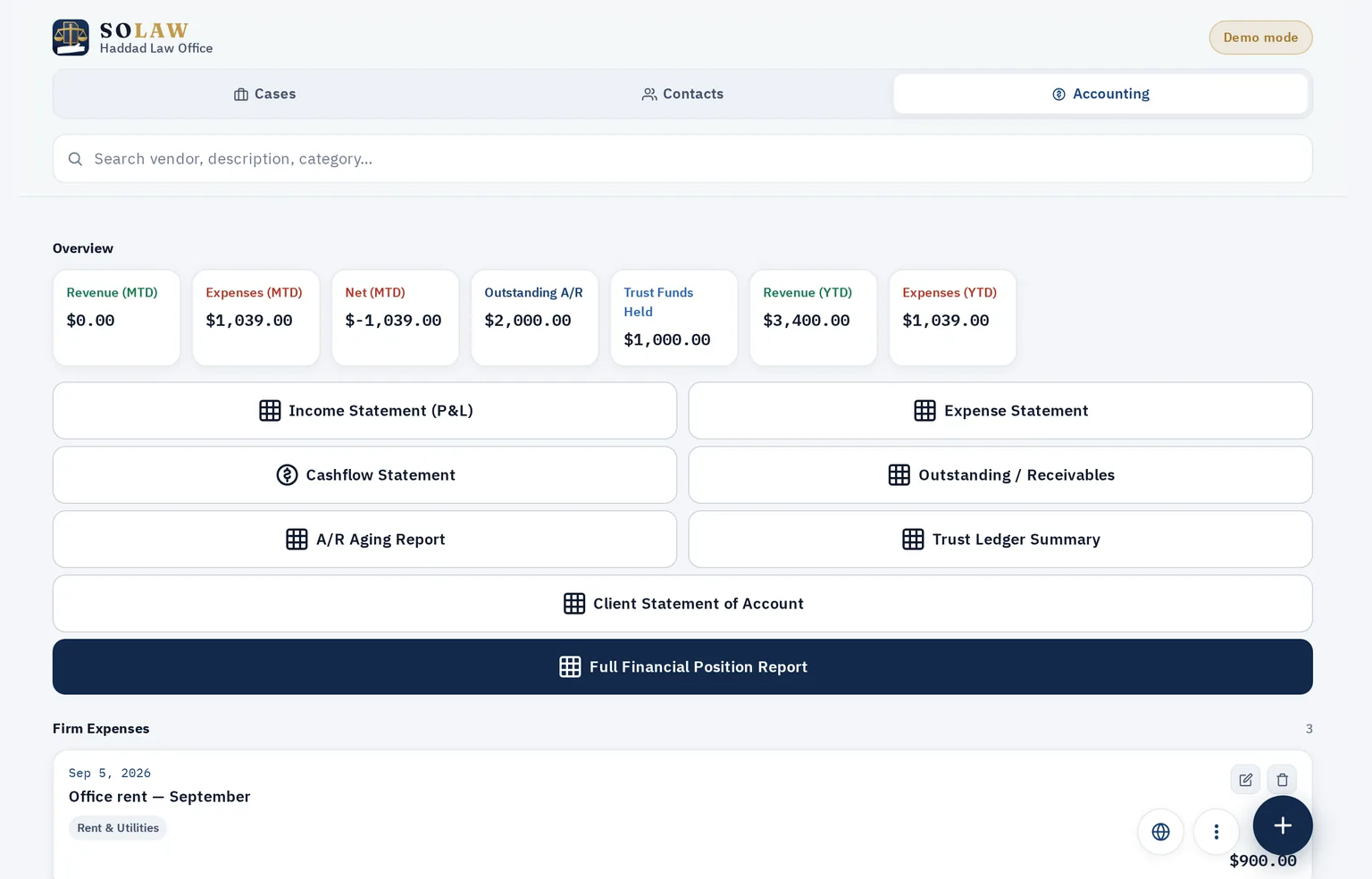The height and width of the screenshot is (879, 1372).
Task: Click the briefcase icon on Cases tab
Action: 241,95
